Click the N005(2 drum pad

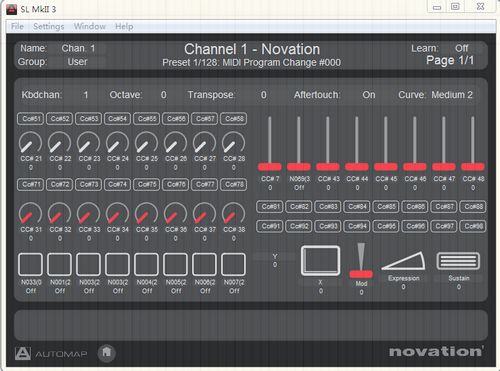point(176,264)
